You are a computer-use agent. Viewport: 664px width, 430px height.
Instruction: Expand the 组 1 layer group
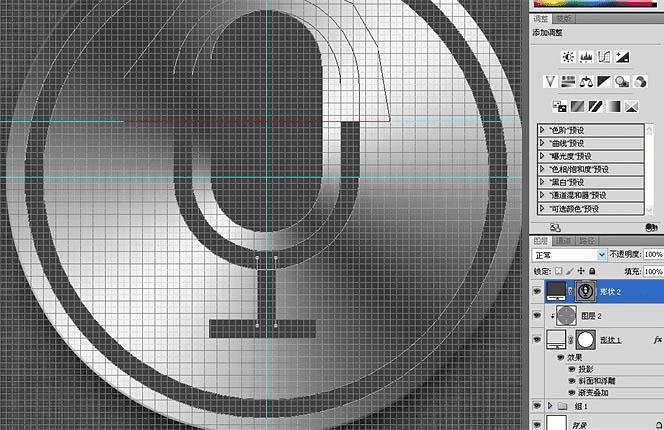pyautogui.click(x=550, y=406)
